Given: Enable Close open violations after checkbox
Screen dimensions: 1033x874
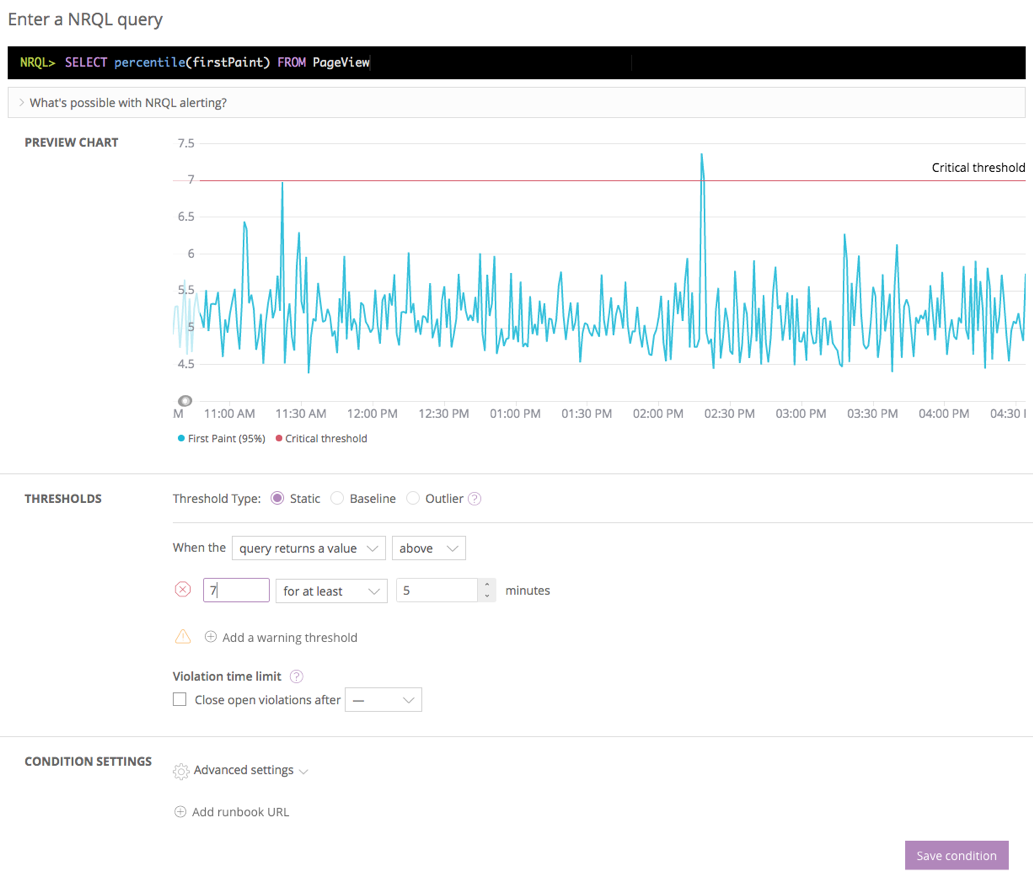Looking at the screenshot, I should 180,699.
